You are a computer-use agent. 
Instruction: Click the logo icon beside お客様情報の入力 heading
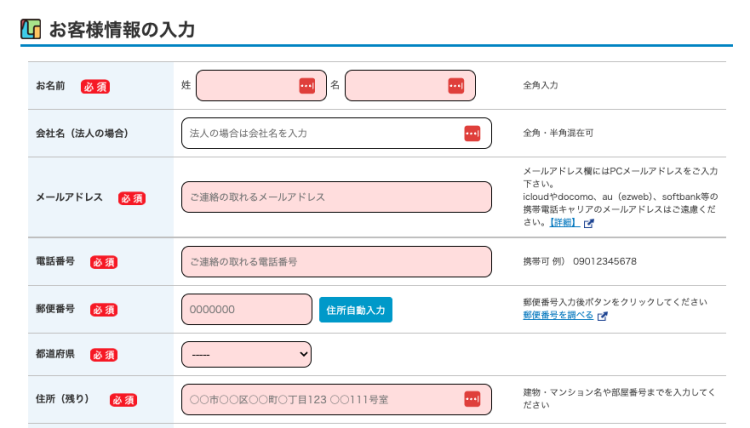pos(30,29)
